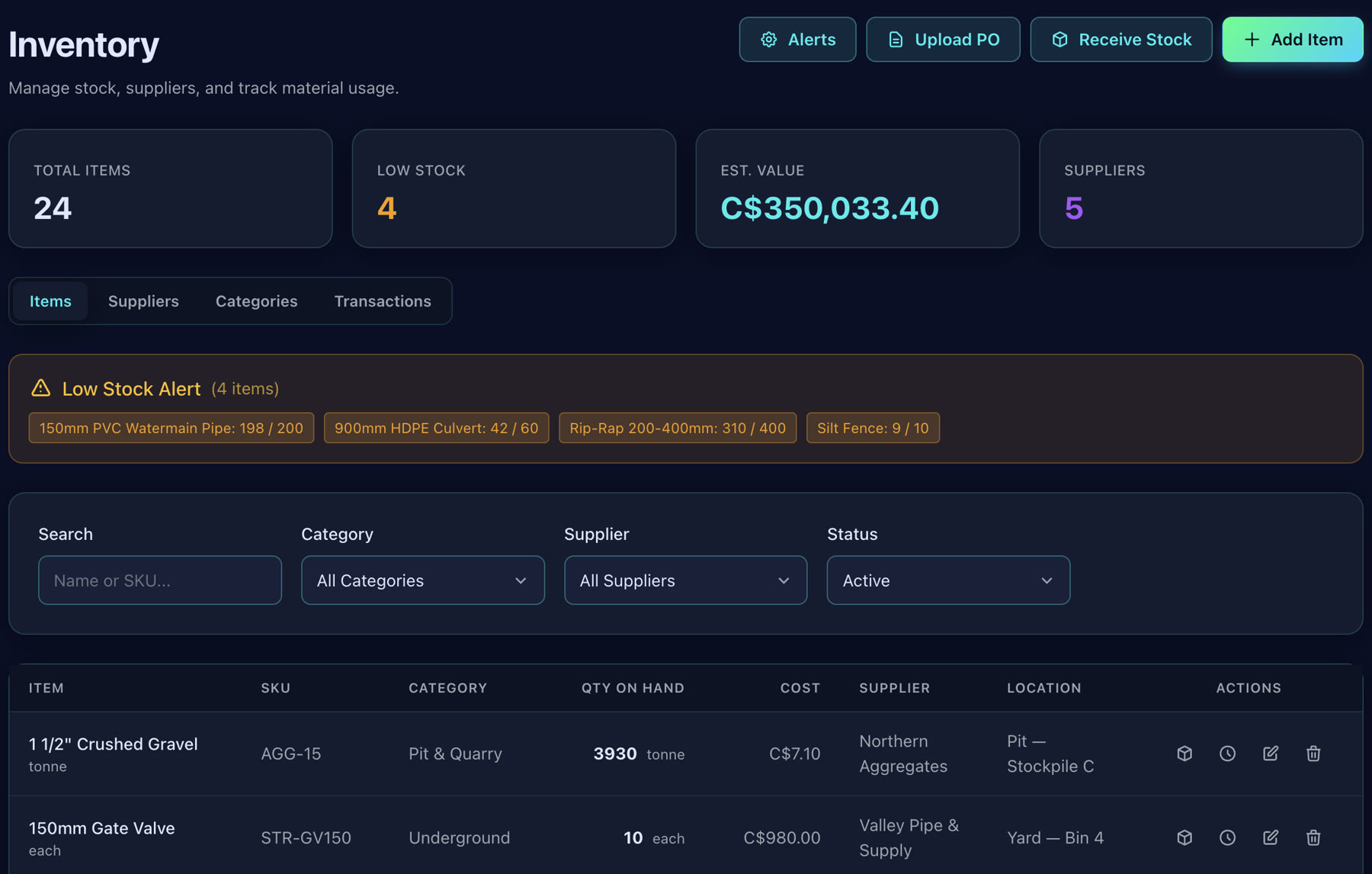The image size is (1372, 874).
Task: Click the Name or SKU search field
Action: [x=160, y=580]
